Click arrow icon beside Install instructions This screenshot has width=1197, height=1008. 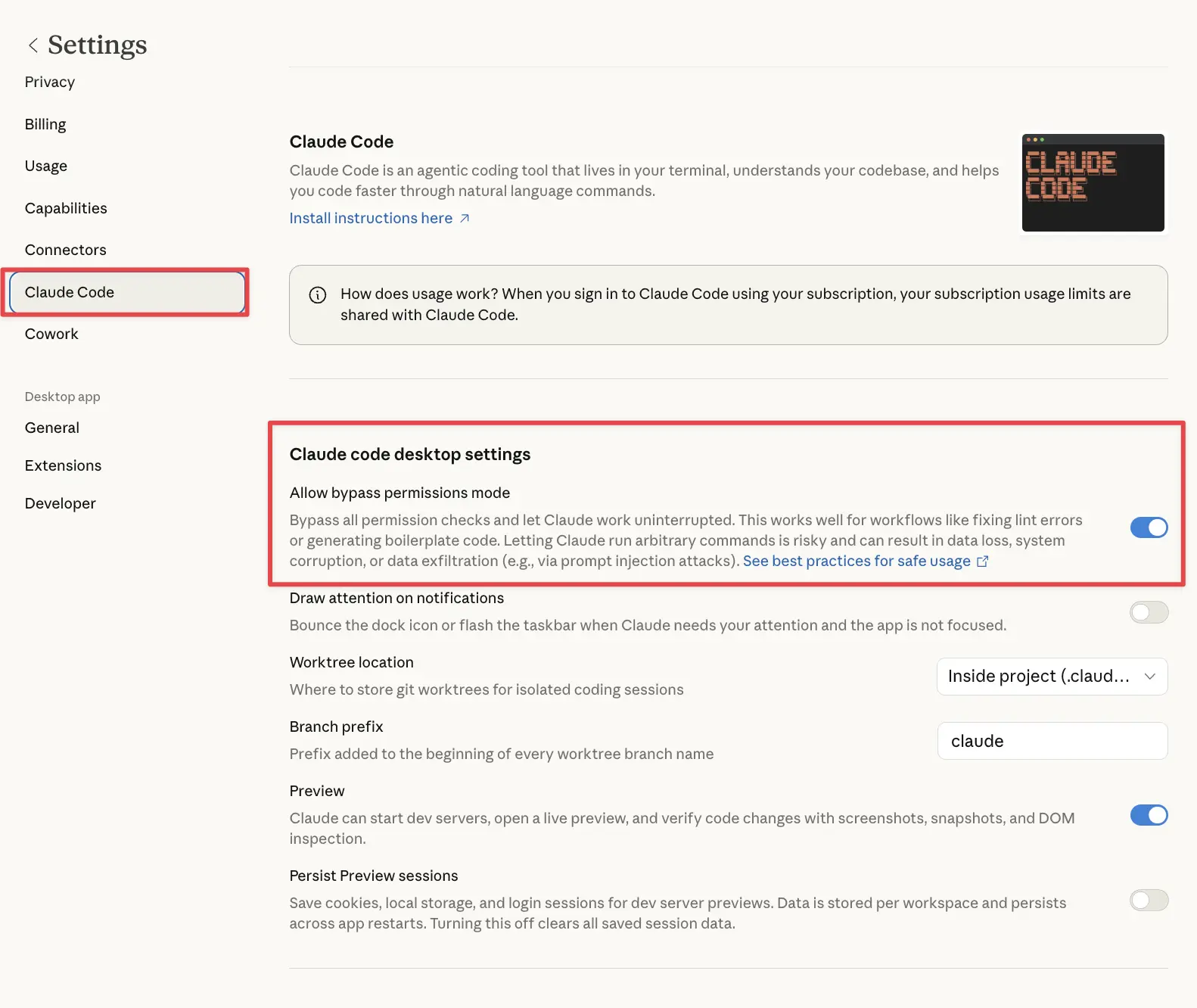click(465, 219)
